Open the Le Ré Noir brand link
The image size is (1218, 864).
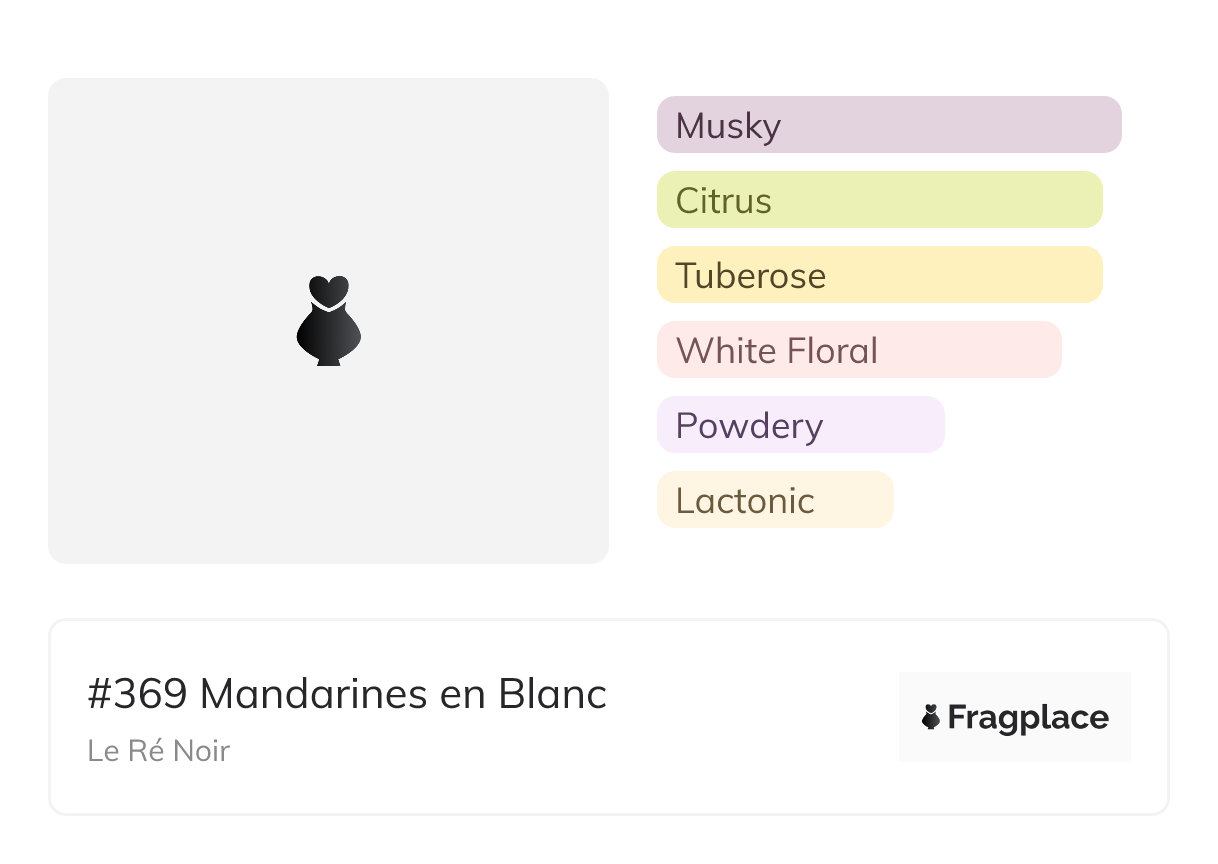click(x=158, y=750)
